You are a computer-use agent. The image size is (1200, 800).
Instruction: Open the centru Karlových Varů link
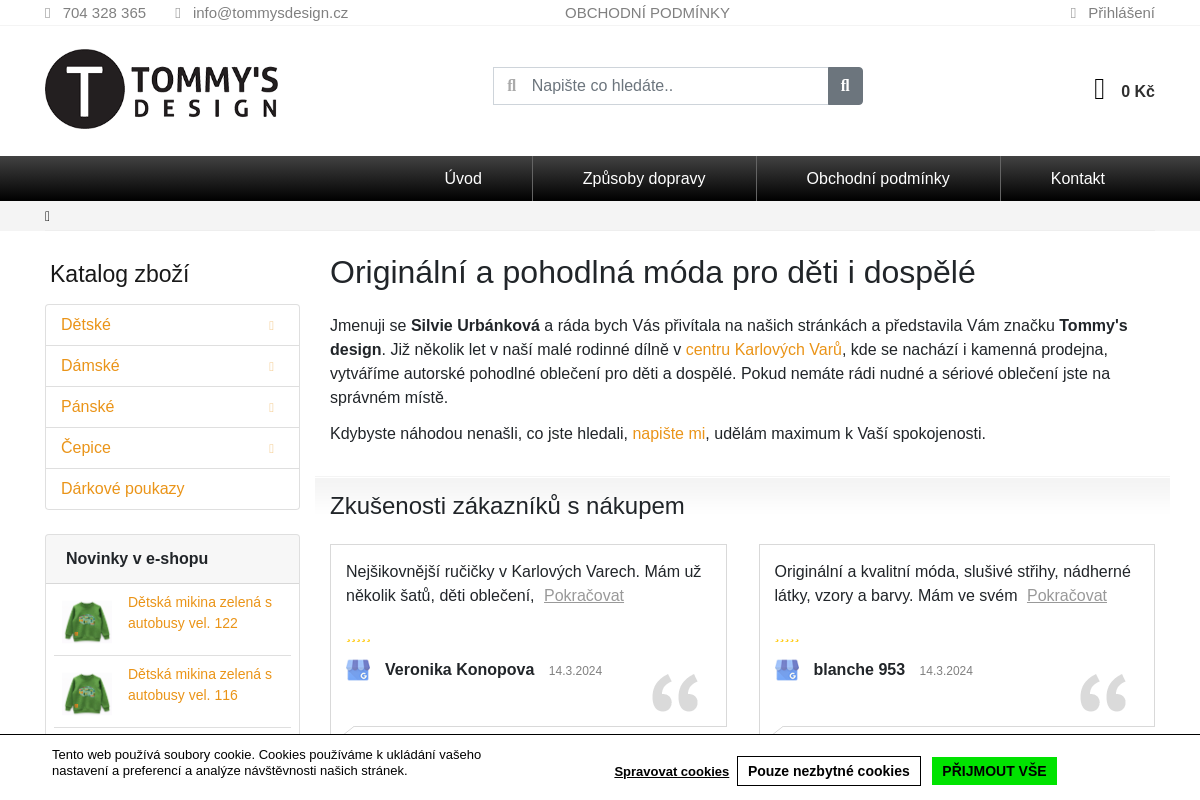tap(763, 349)
